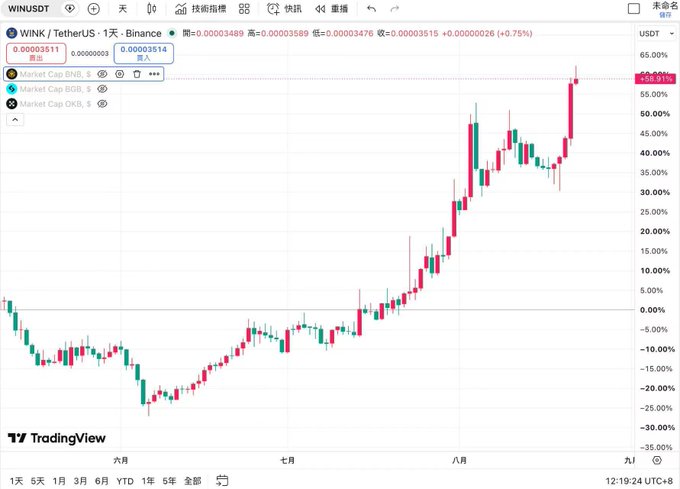Screen dimensions: 680x489
Task: Click the 65.00% price scale label
Action: coord(654,55)
